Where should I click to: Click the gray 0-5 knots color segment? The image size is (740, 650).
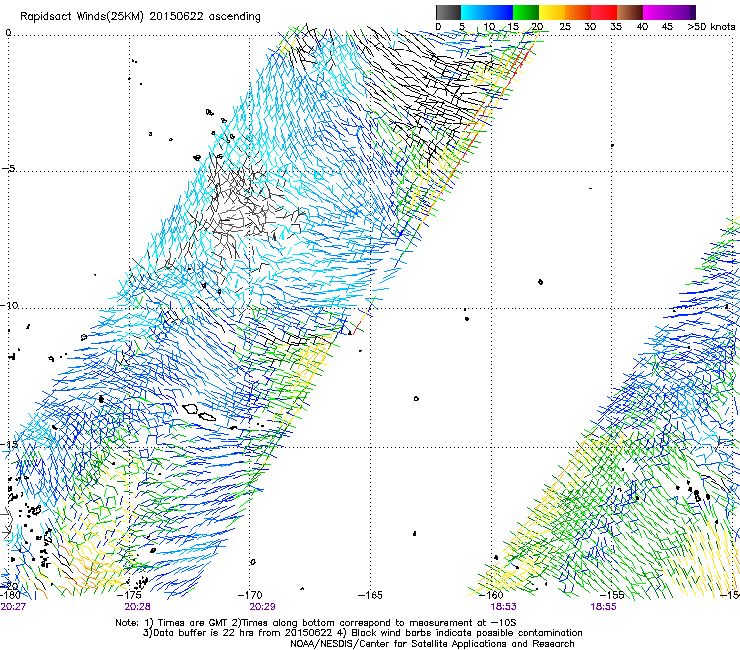coord(448,12)
